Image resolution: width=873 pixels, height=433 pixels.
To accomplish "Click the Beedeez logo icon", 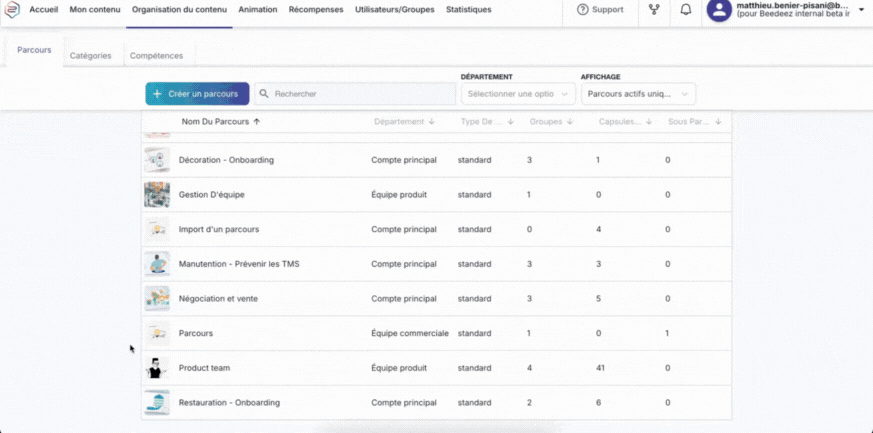I will pos(12,10).
